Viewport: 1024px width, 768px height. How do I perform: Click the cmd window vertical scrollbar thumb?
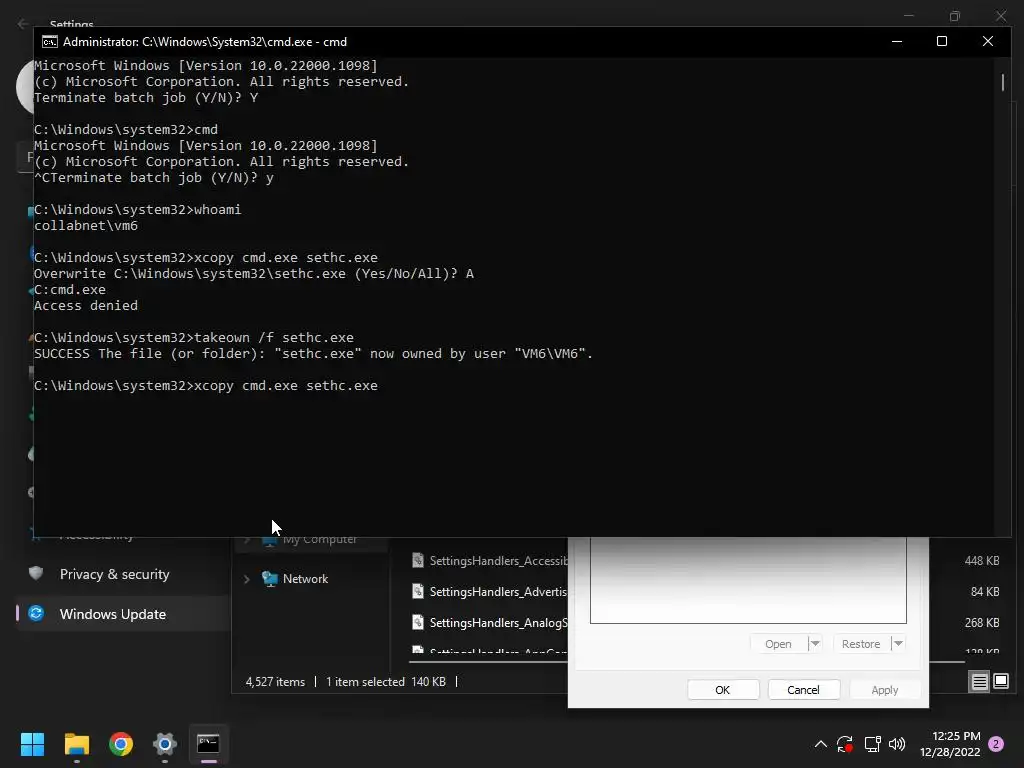[1002, 82]
